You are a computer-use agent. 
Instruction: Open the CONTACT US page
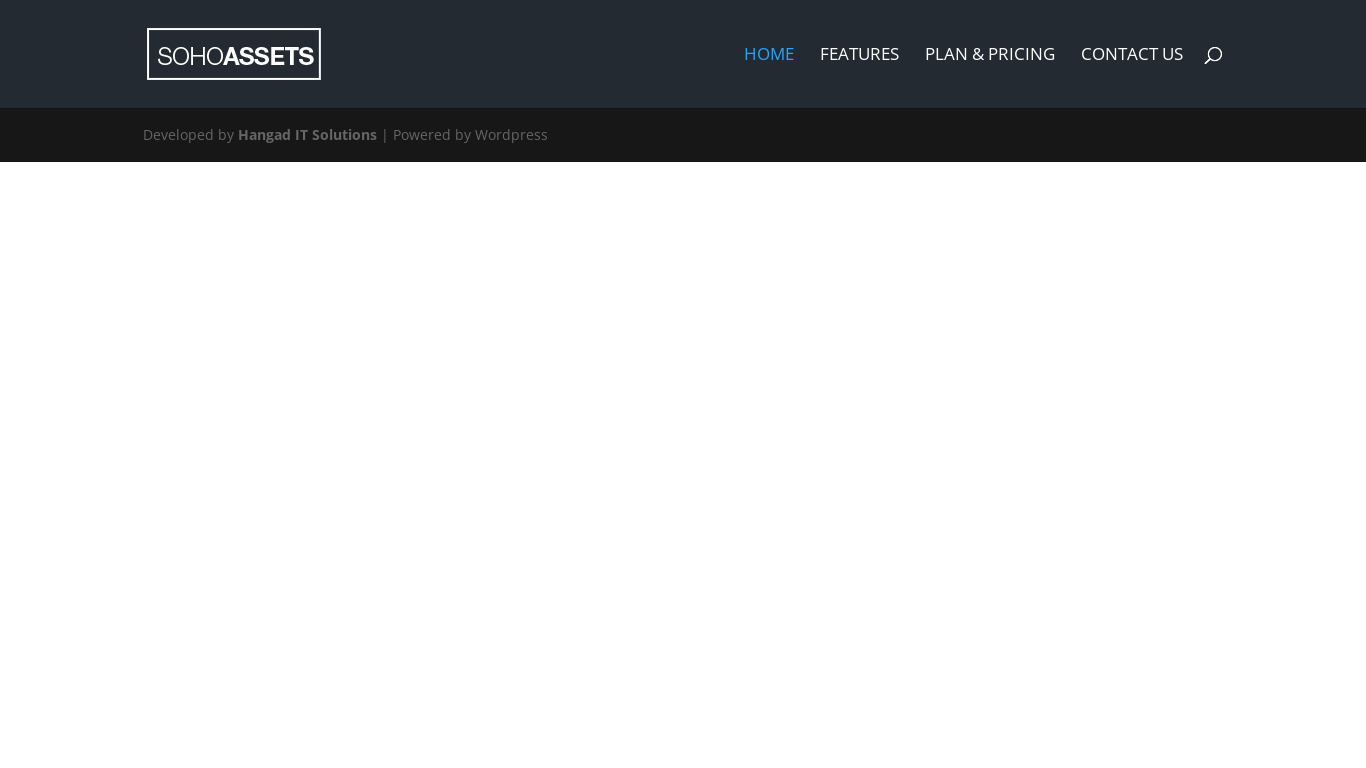coord(1132,54)
